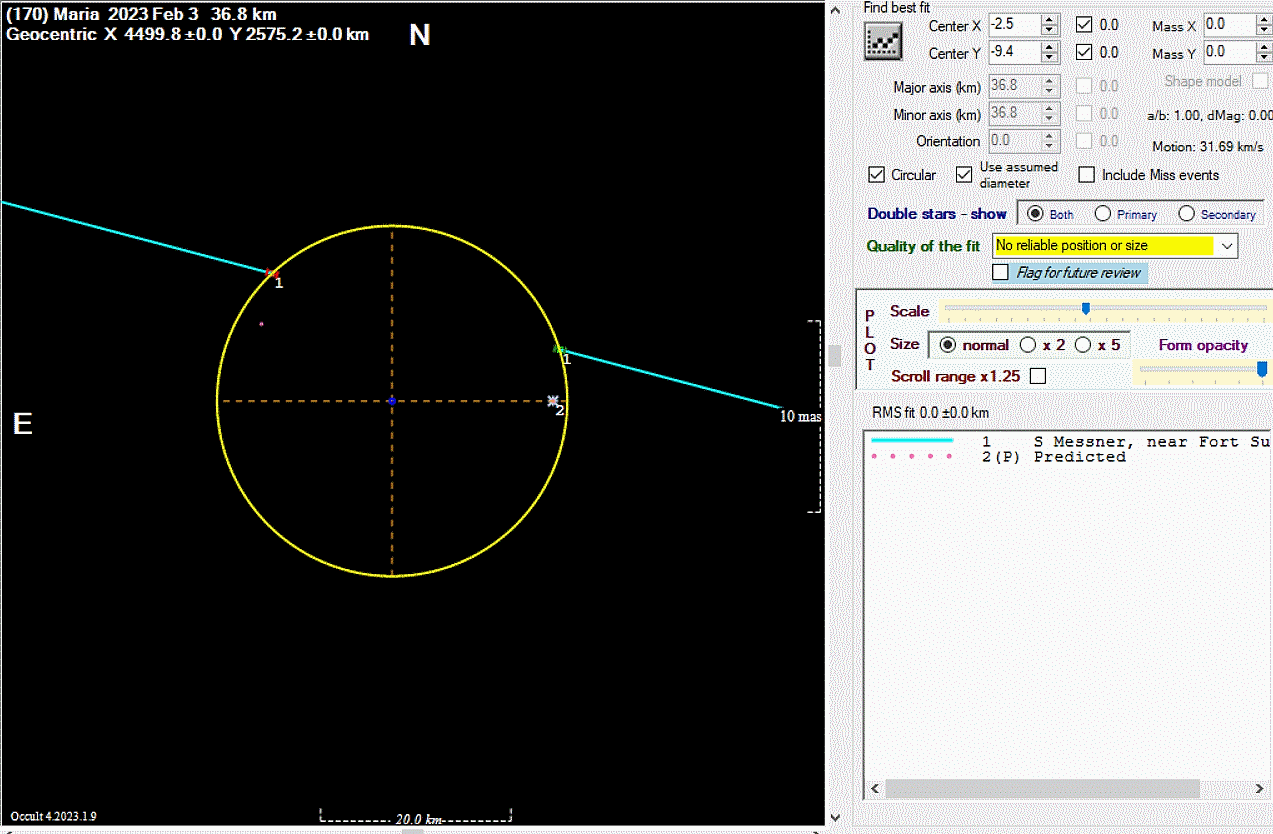Click the Mass X value field
The width and height of the screenshot is (1273, 834).
tap(1228, 25)
